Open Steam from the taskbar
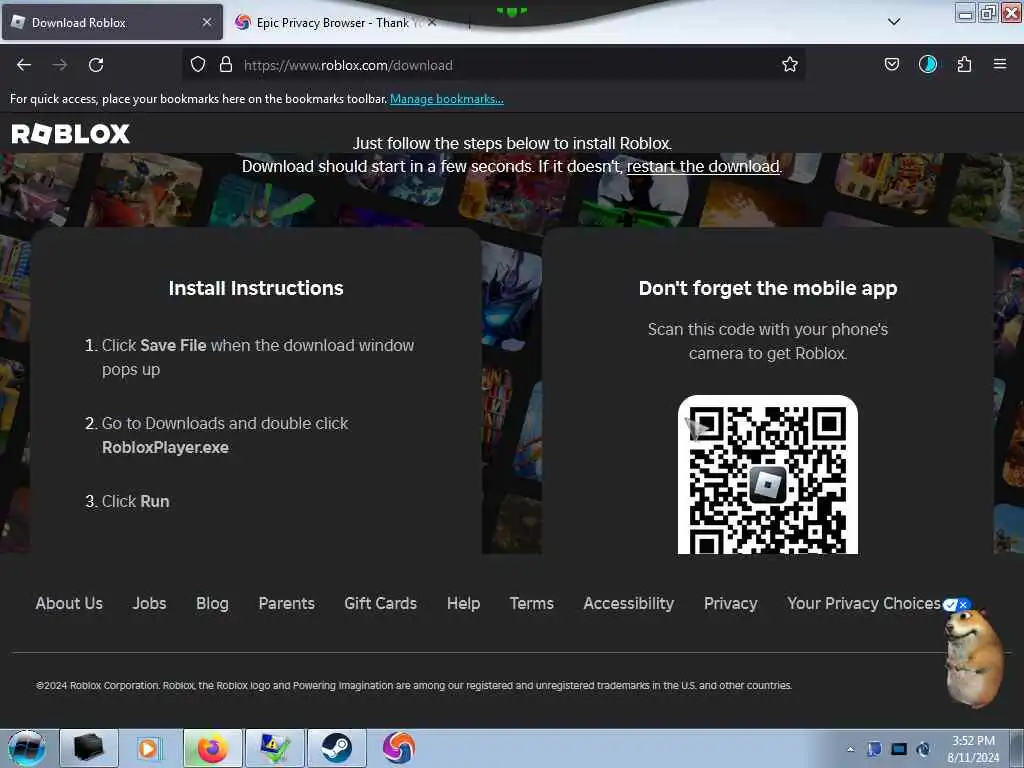The height and width of the screenshot is (768, 1024). tap(337, 748)
